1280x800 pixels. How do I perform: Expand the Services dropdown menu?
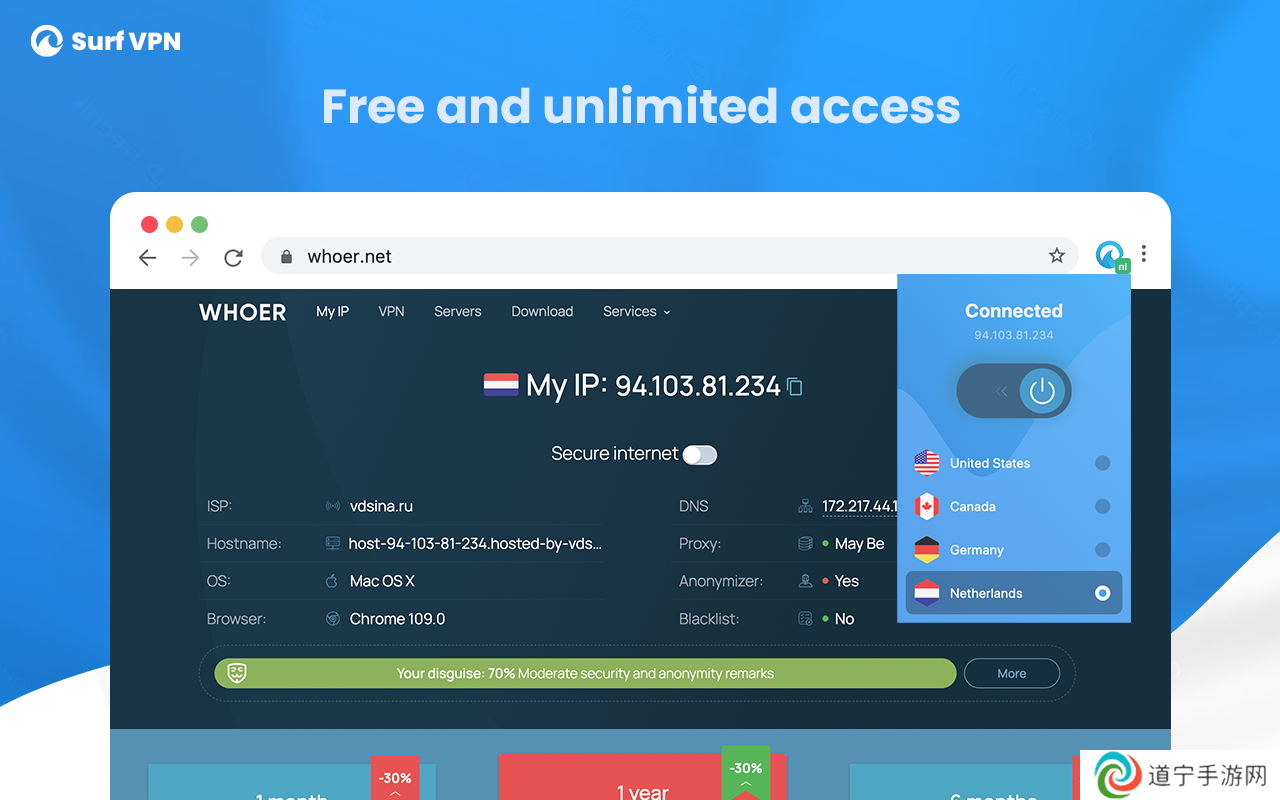coord(636,312)
